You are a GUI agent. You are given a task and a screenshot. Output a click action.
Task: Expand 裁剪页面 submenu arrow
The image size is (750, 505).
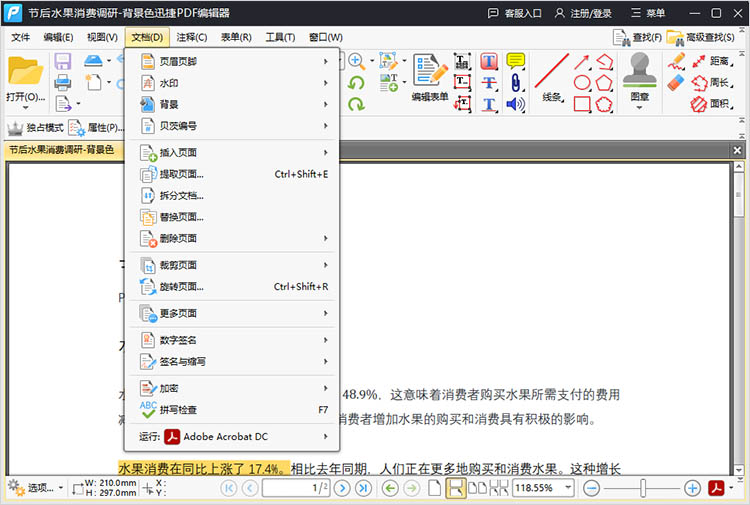coord(326,265)
